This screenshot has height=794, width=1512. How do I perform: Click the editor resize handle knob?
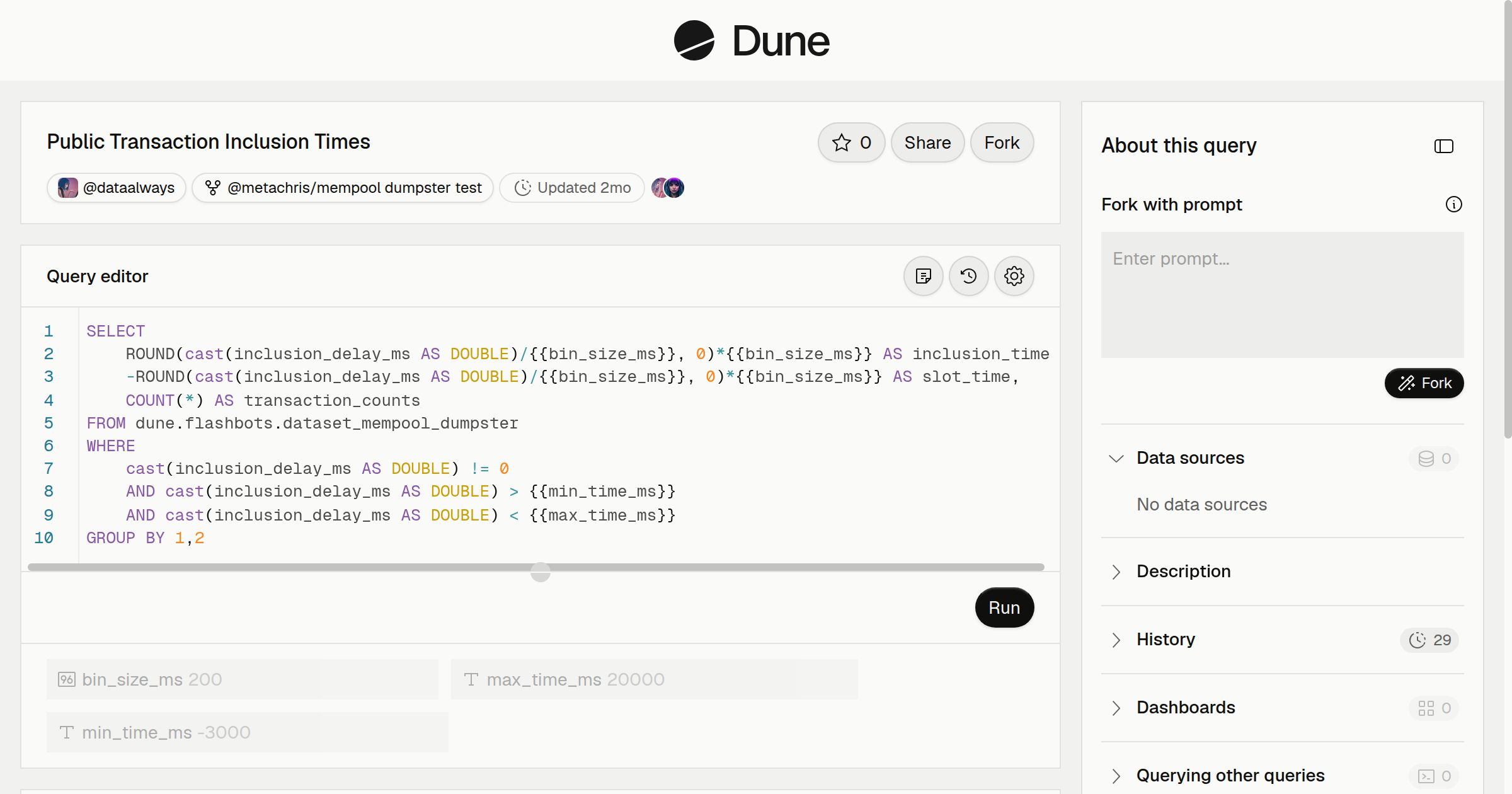point(540,572)
